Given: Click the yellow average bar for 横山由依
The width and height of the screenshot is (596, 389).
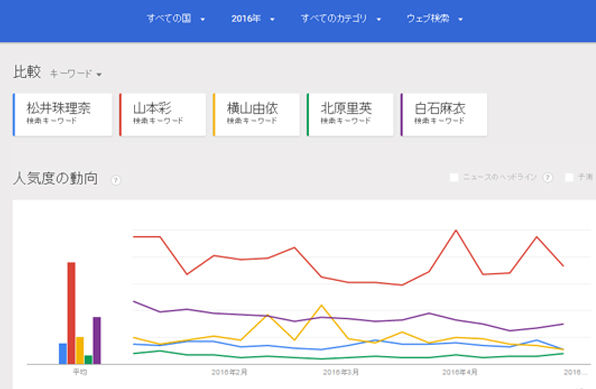Looking at the screenshot, I should click(80, 351).
